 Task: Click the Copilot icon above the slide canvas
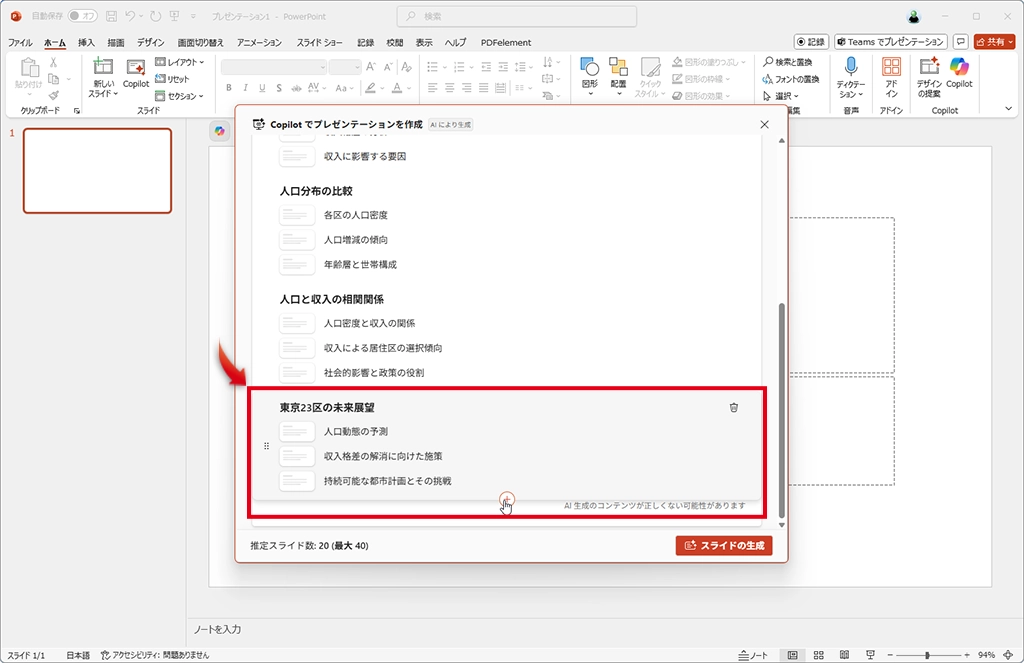click(219, 131)
